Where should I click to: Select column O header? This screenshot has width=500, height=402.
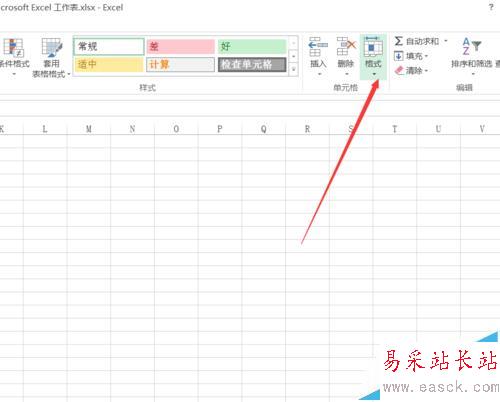coord(176,129)
